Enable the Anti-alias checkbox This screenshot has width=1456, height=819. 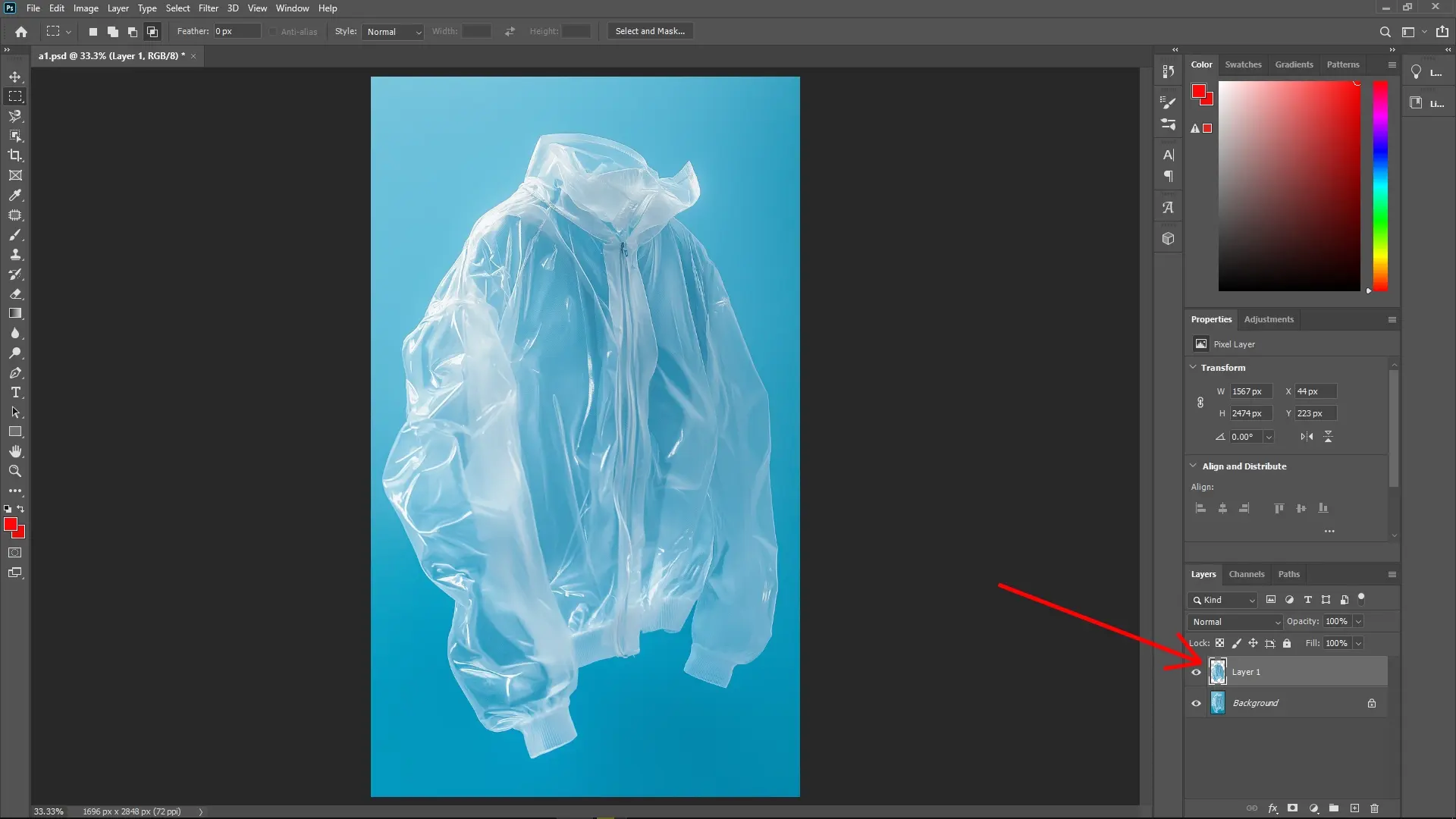pos(272,31)
